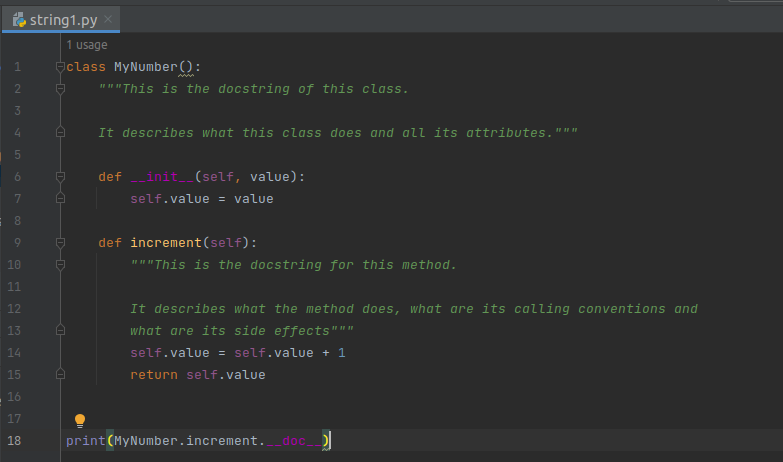
Task: Close the string1.py editor tab
Action: 108,19
